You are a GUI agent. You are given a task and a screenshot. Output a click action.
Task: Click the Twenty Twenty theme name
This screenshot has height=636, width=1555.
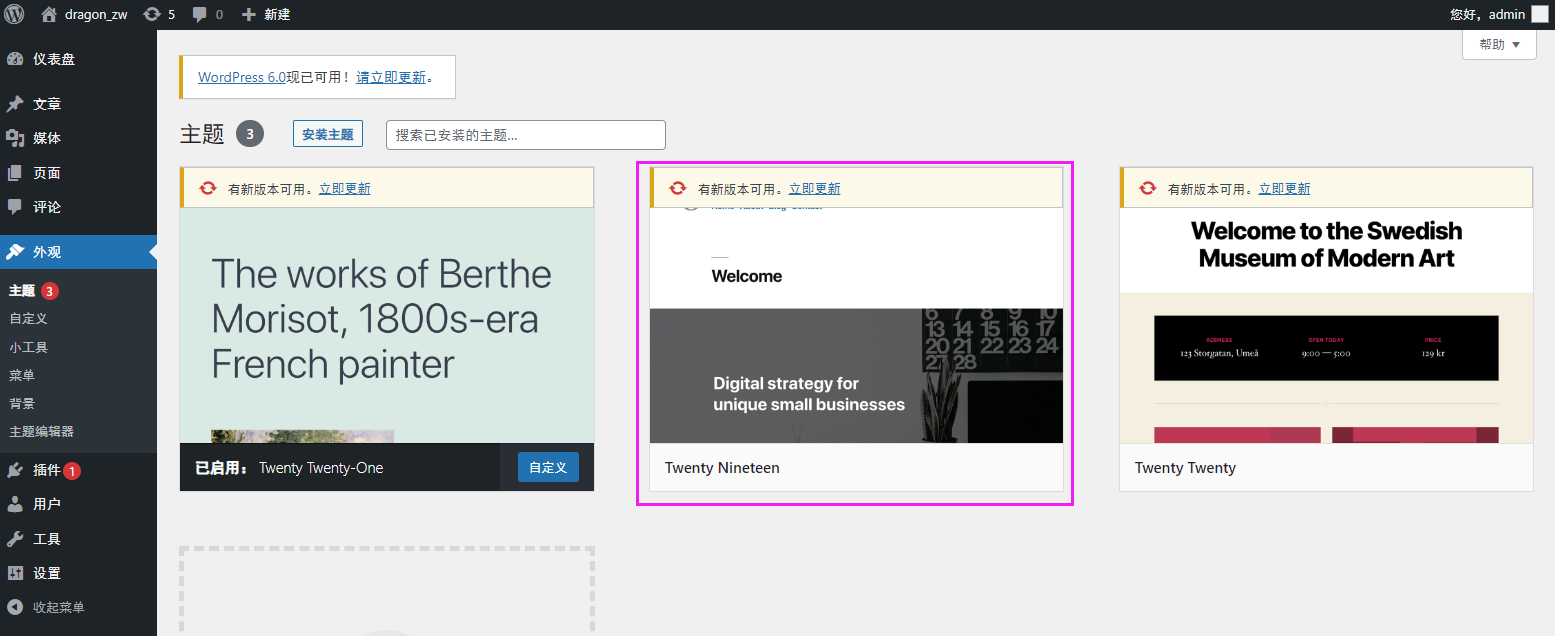(x=1185, y=468)
